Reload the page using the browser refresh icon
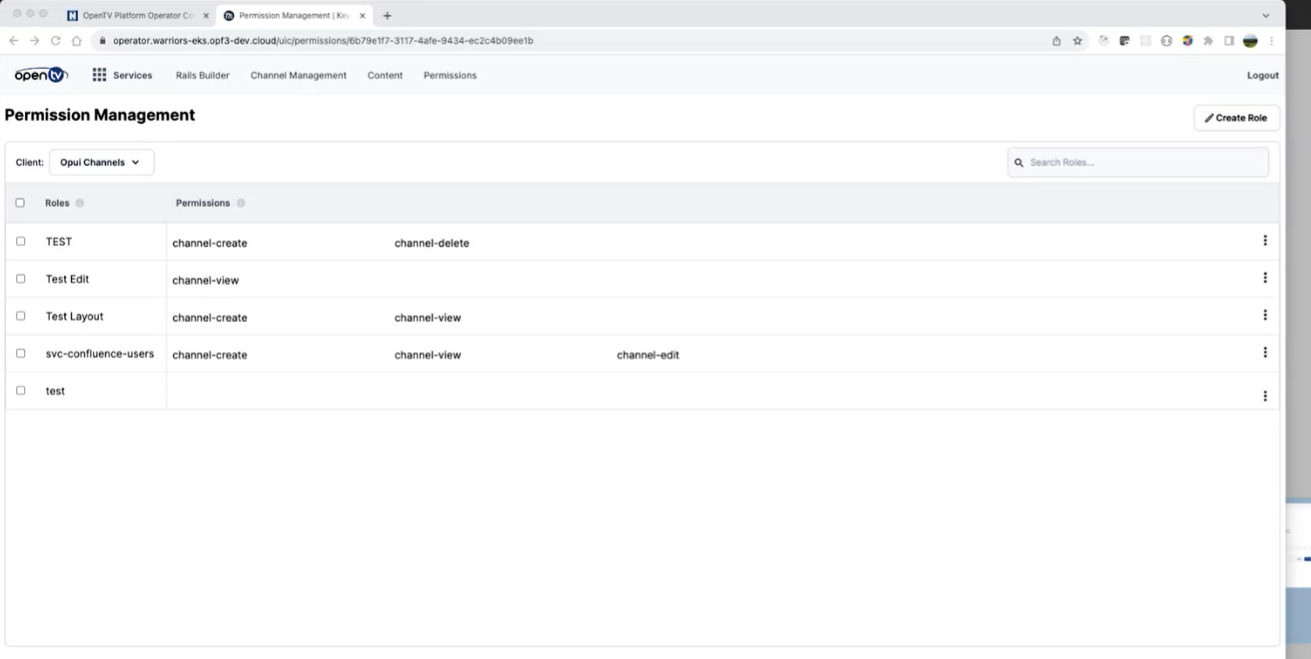Image resolution: width=1311 pixels, height=659 pixels. (55, 41)
